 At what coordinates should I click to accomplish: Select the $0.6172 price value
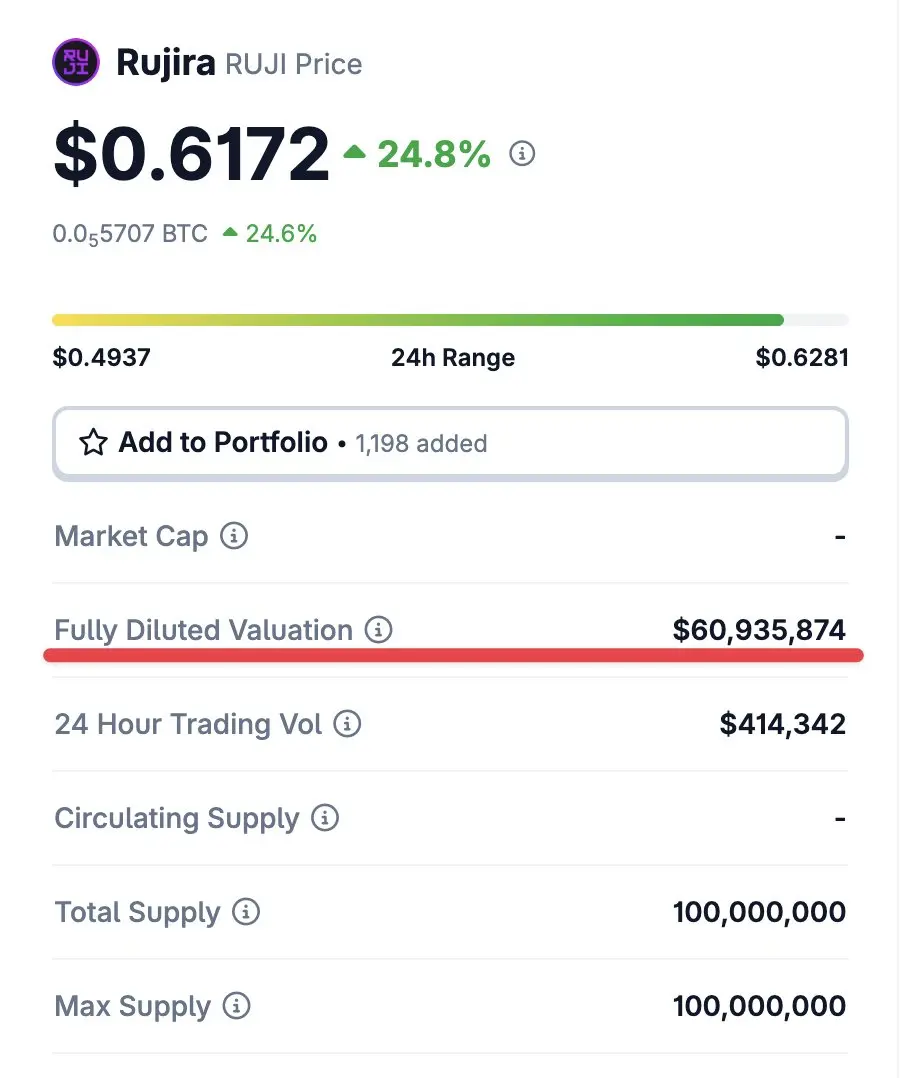pos(191,153)
